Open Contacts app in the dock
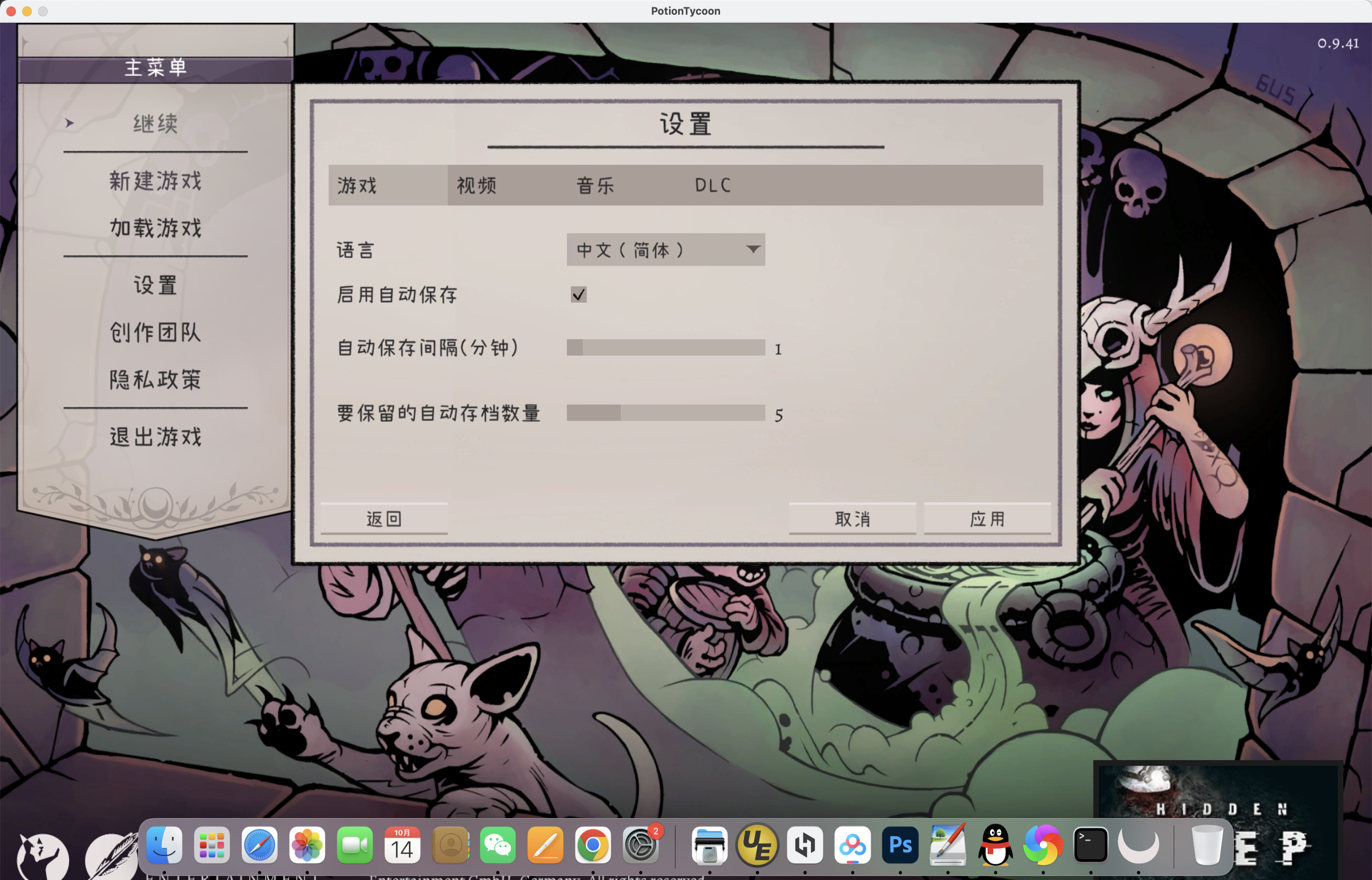This screenshot has height=880, width=1372. point(450,845)
